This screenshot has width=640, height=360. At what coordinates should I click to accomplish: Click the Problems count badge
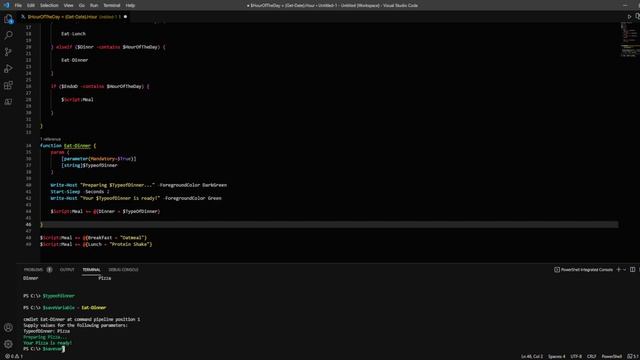(49, 269)
